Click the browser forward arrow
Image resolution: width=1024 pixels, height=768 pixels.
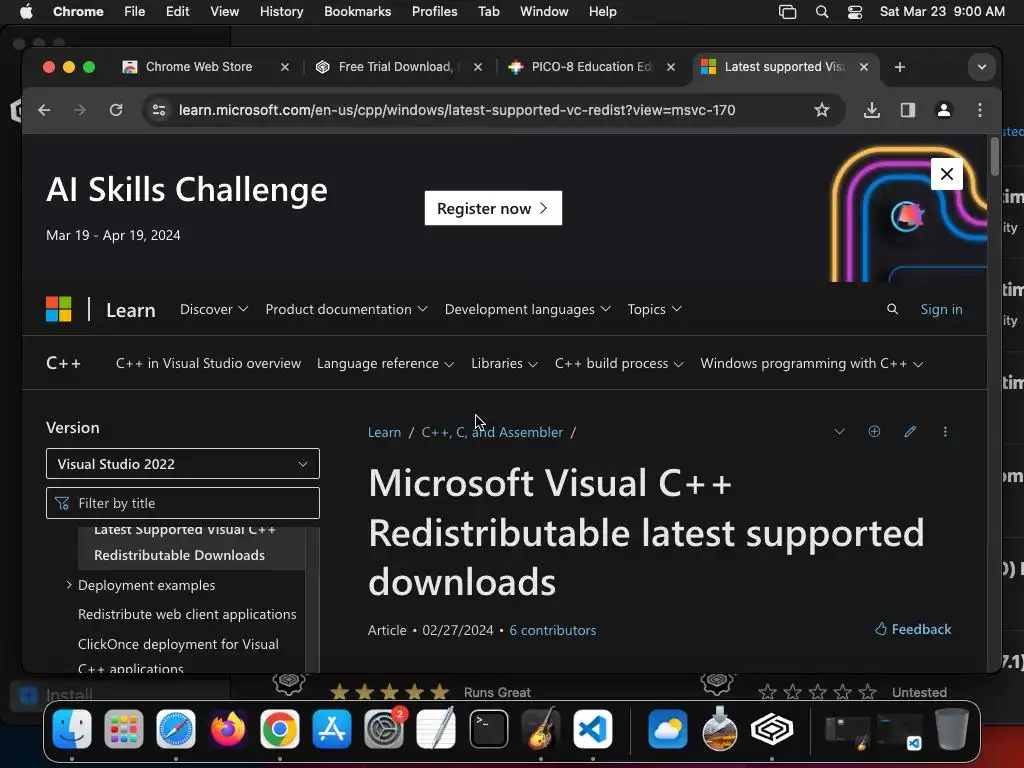point(80,110)
